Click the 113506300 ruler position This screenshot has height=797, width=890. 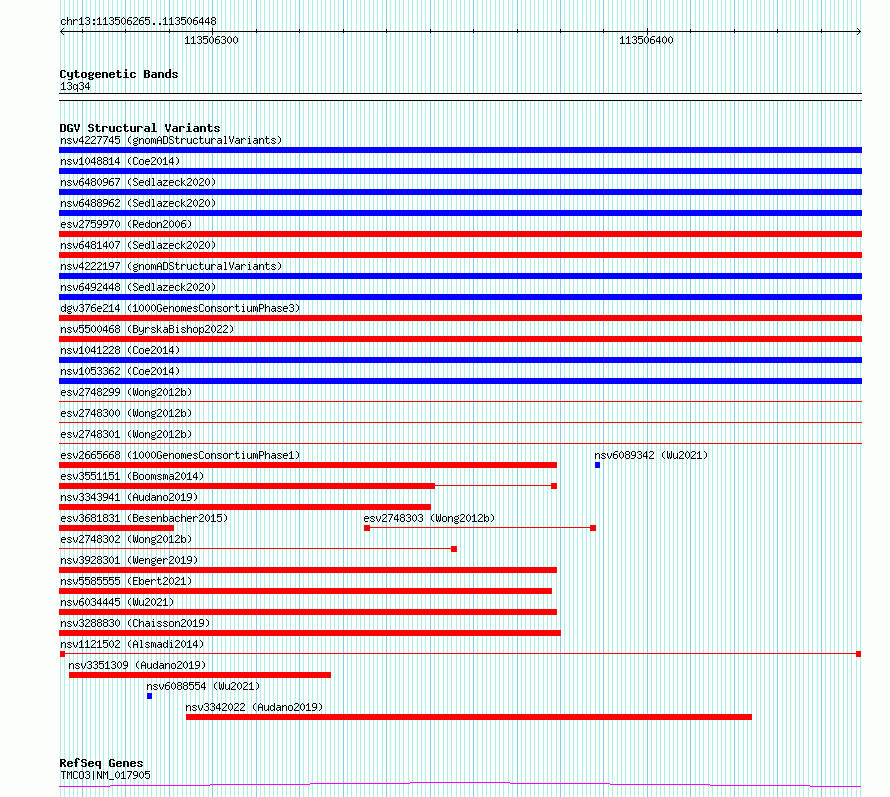[x=211, y=40]
